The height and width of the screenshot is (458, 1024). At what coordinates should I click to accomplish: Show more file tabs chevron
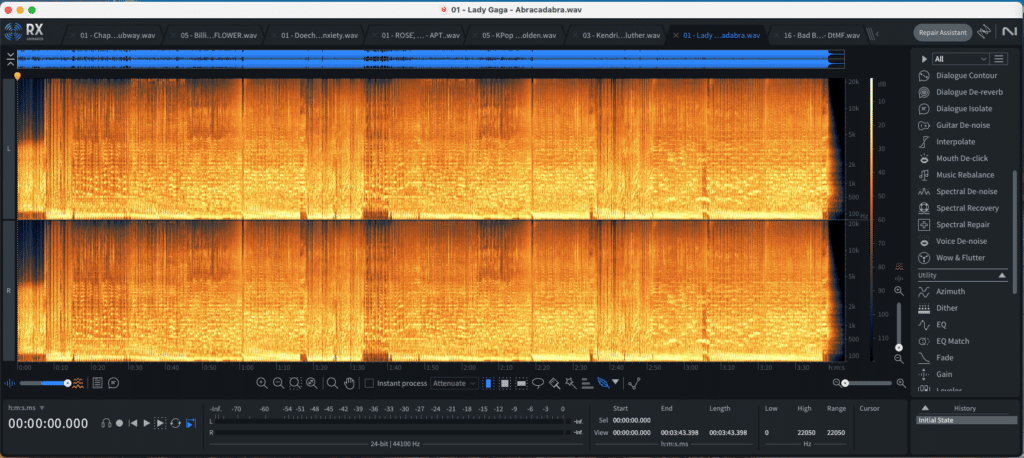point(877,35)
